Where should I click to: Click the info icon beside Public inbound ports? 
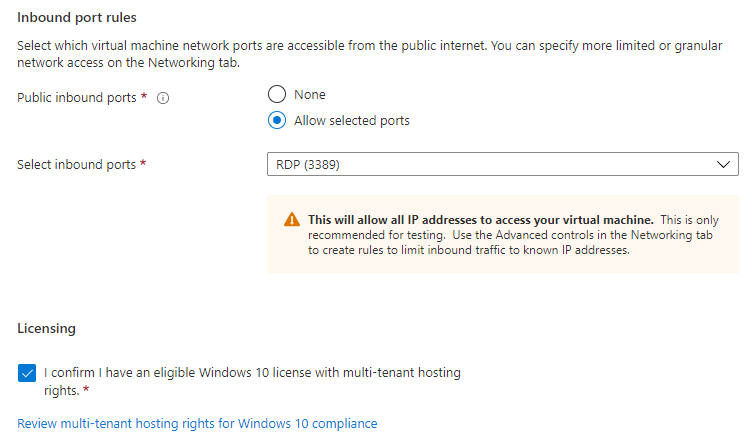163,98
